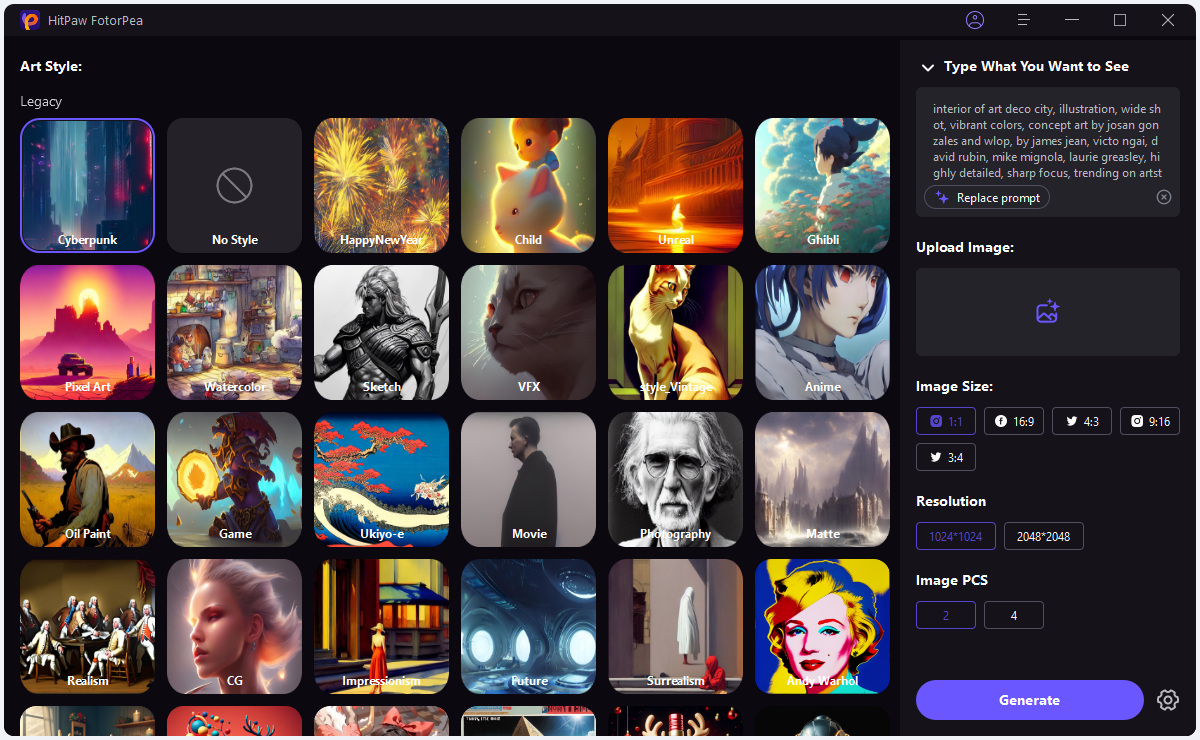
Task: Select the HappyNewYear art style
Action: point(382,185)
